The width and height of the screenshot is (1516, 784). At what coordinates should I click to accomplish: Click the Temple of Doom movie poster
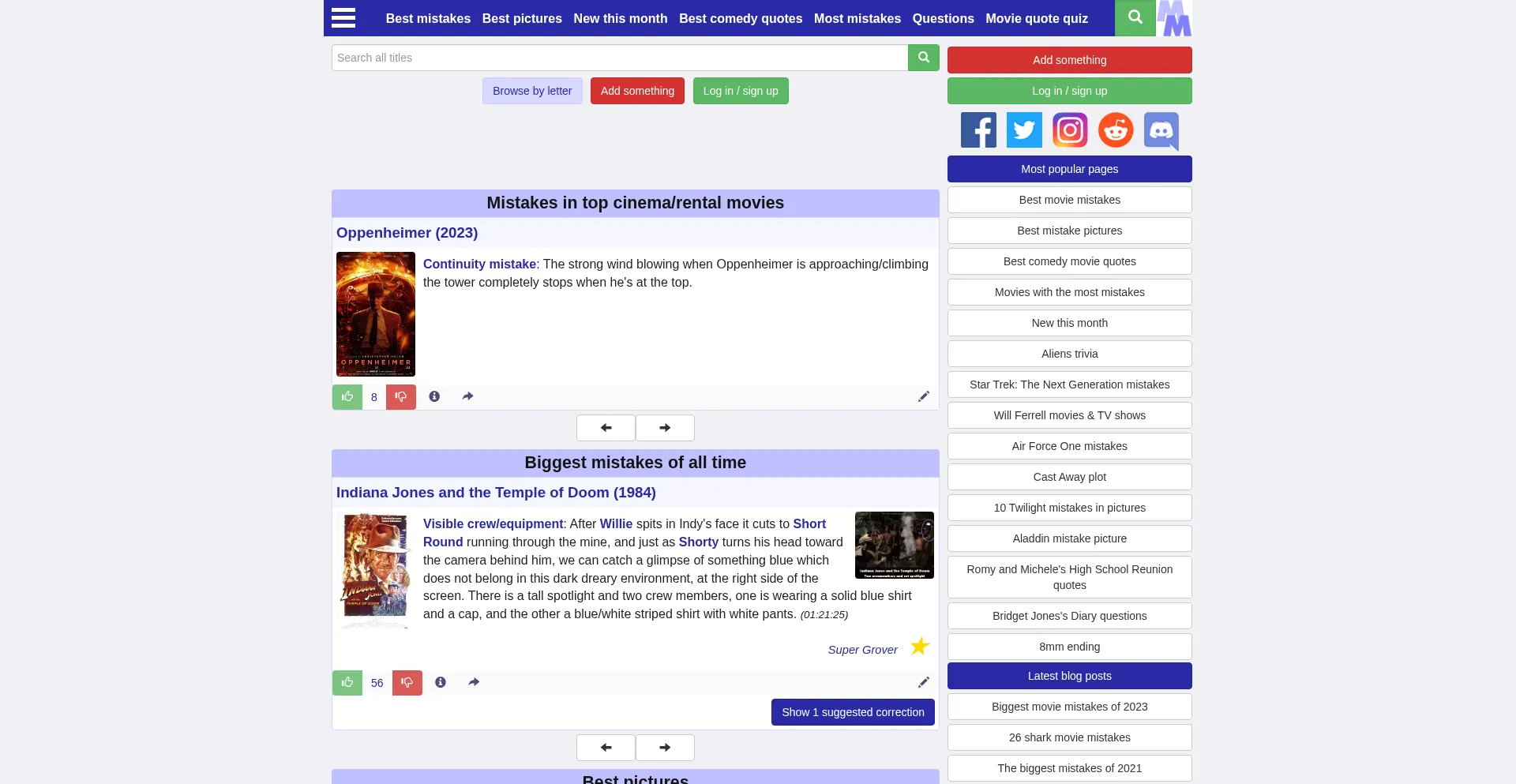point(376,571)
